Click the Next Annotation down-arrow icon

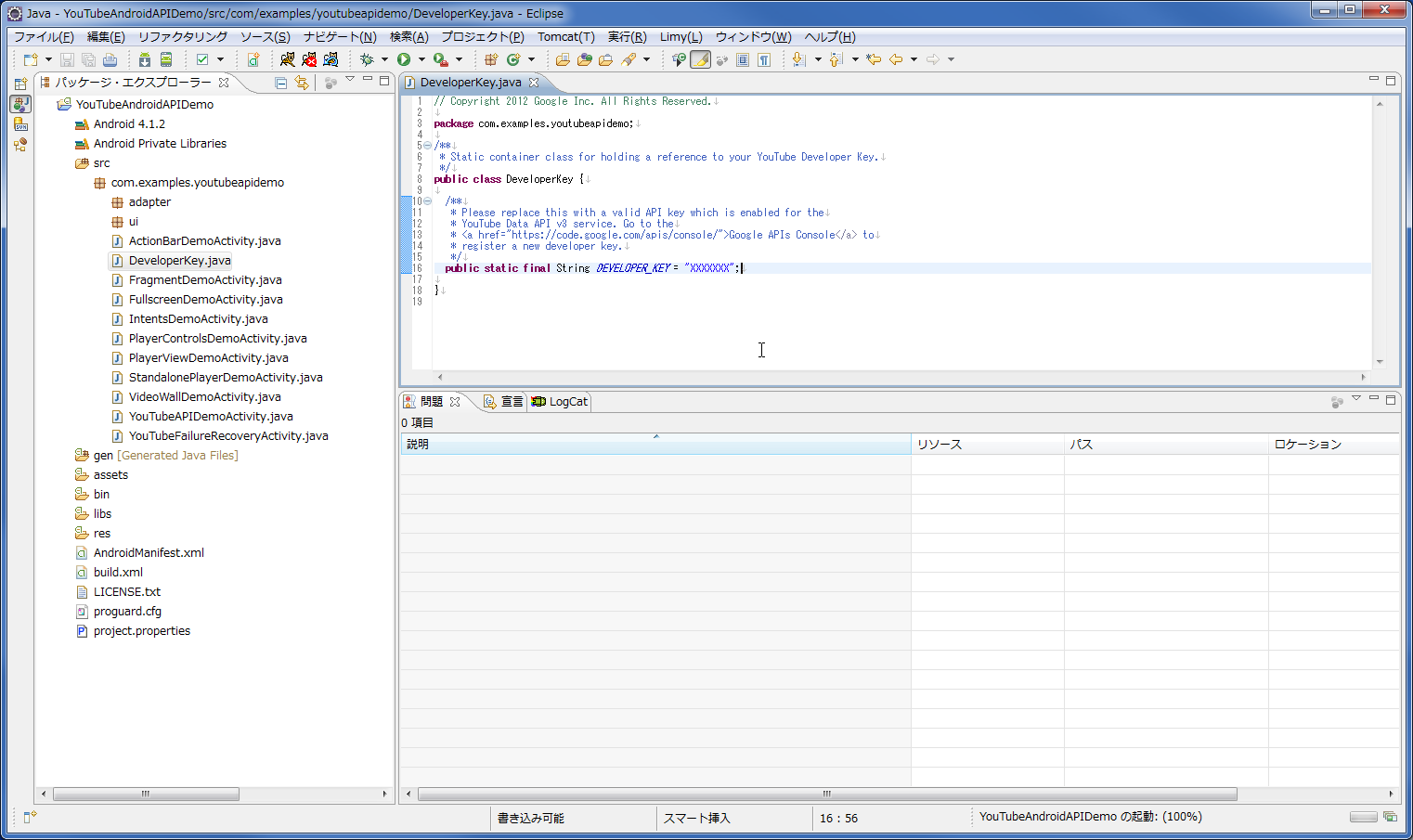[798, 59]
